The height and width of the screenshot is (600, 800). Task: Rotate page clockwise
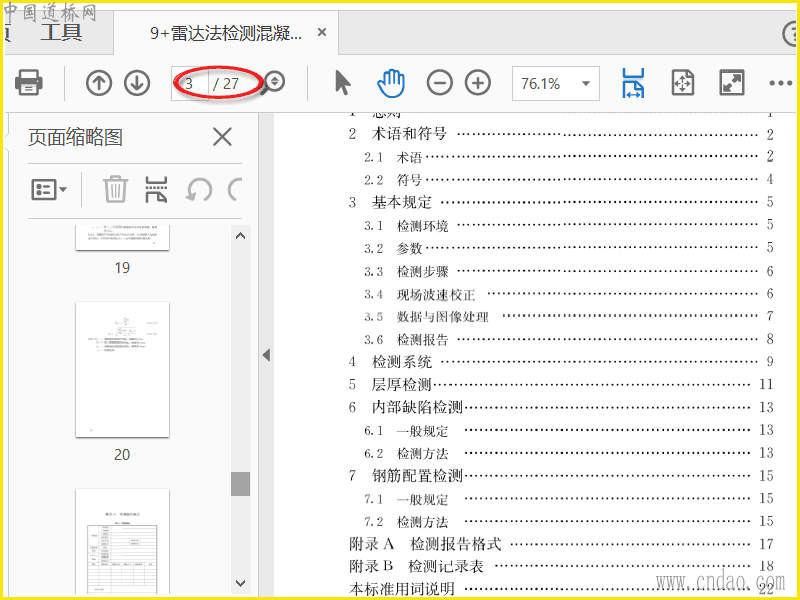(234, 190)
